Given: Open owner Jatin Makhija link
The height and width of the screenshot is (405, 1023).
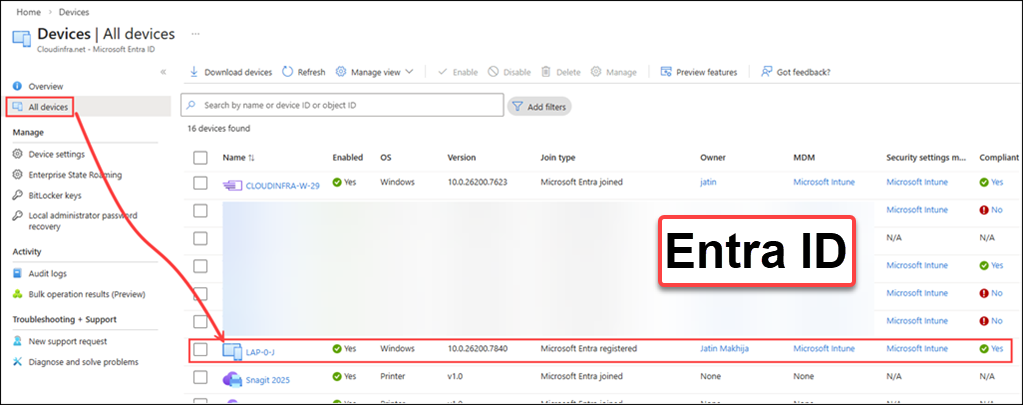Looking at the screenshot, I should (x=724, y=349).
